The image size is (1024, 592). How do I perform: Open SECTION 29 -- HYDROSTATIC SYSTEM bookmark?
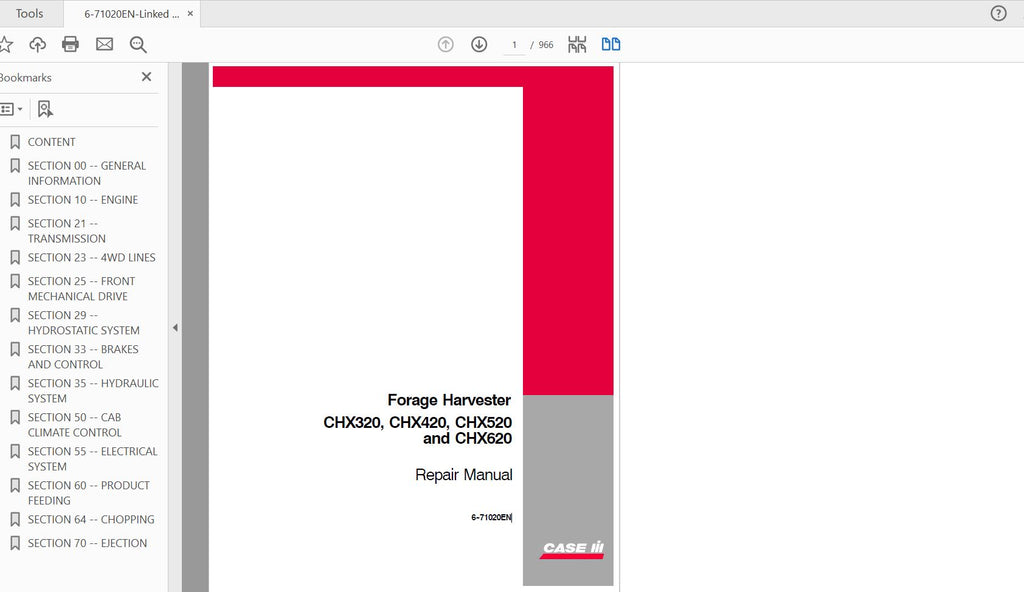pos(84,323)
